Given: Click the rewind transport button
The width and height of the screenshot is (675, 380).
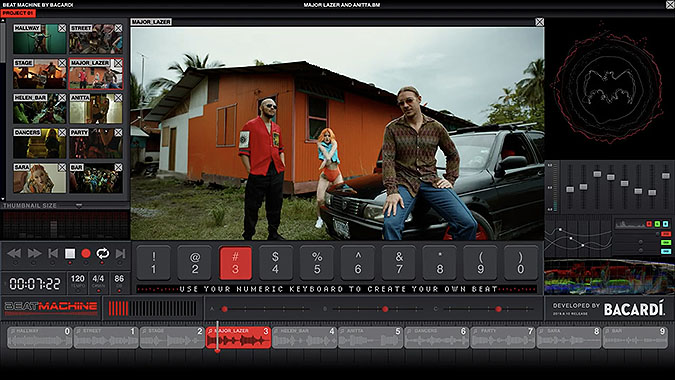Looking at the screenshot, I should click(14, 253).
